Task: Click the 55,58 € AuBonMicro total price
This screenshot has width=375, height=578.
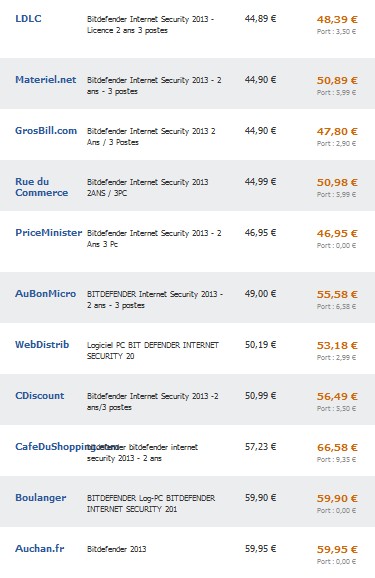Action: (x=337, y=295)
